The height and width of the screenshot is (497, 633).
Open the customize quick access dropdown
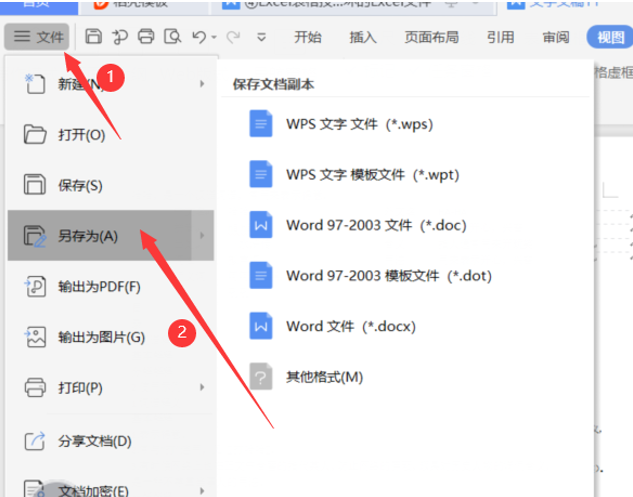[x=262, y=37]
